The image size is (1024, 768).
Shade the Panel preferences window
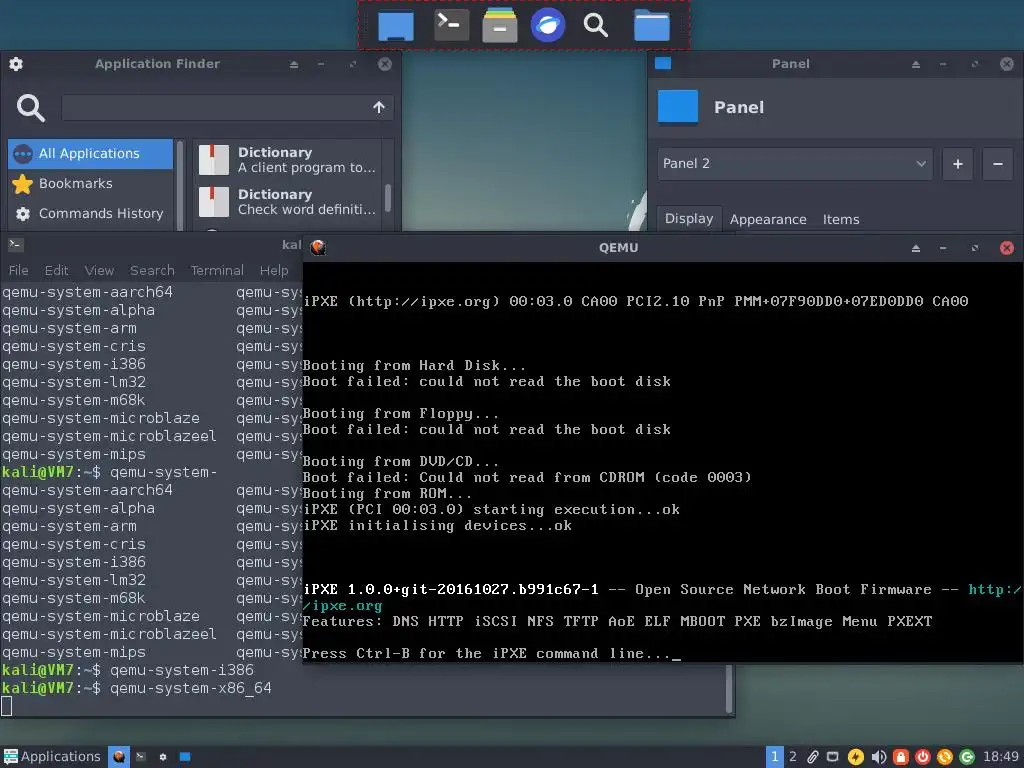[x=916, y=64]
